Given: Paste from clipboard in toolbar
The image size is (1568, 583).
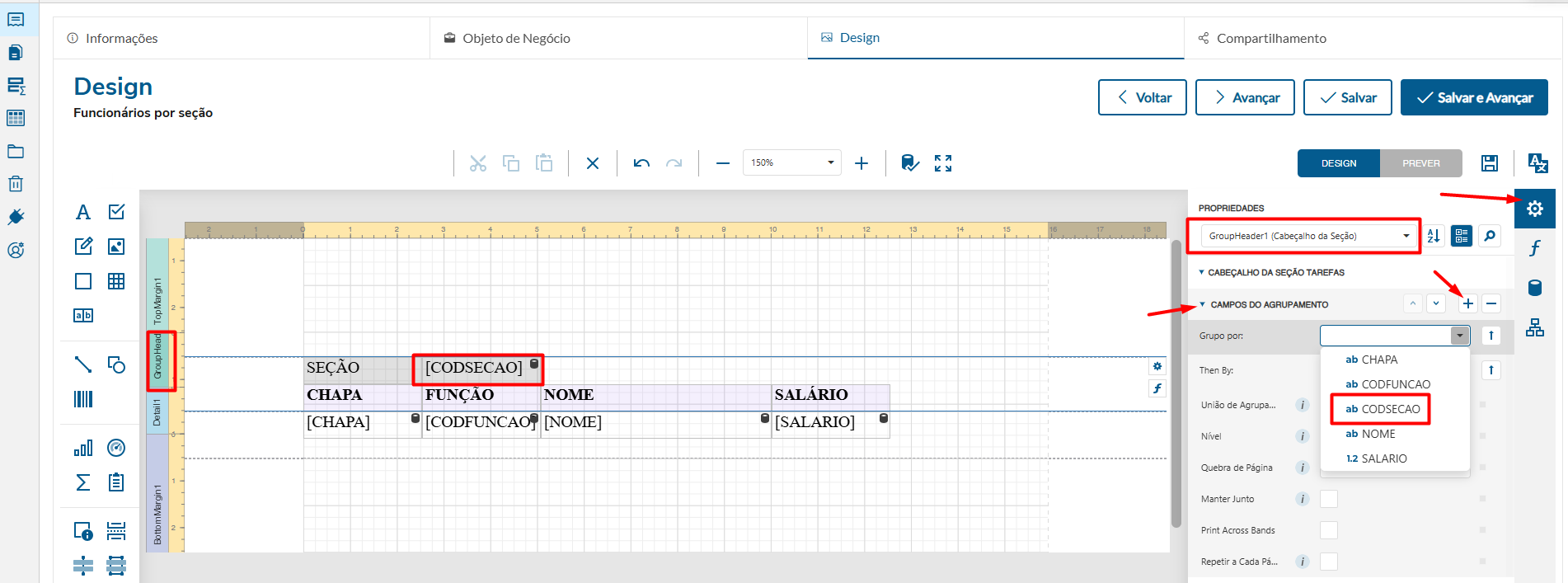Looking at the screenshot, I should 544,163.
